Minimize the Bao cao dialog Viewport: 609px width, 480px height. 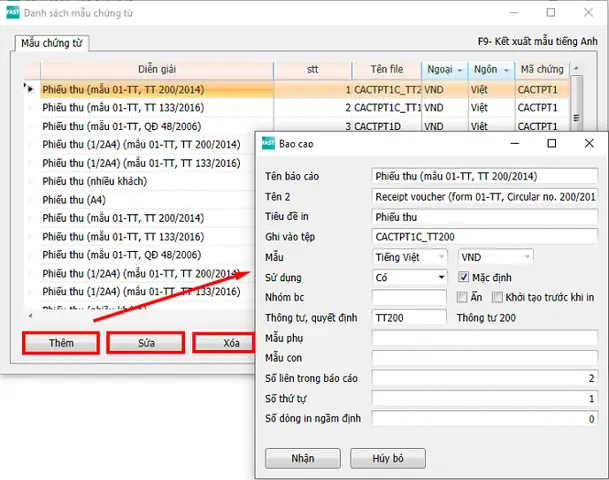coord(515,143)
